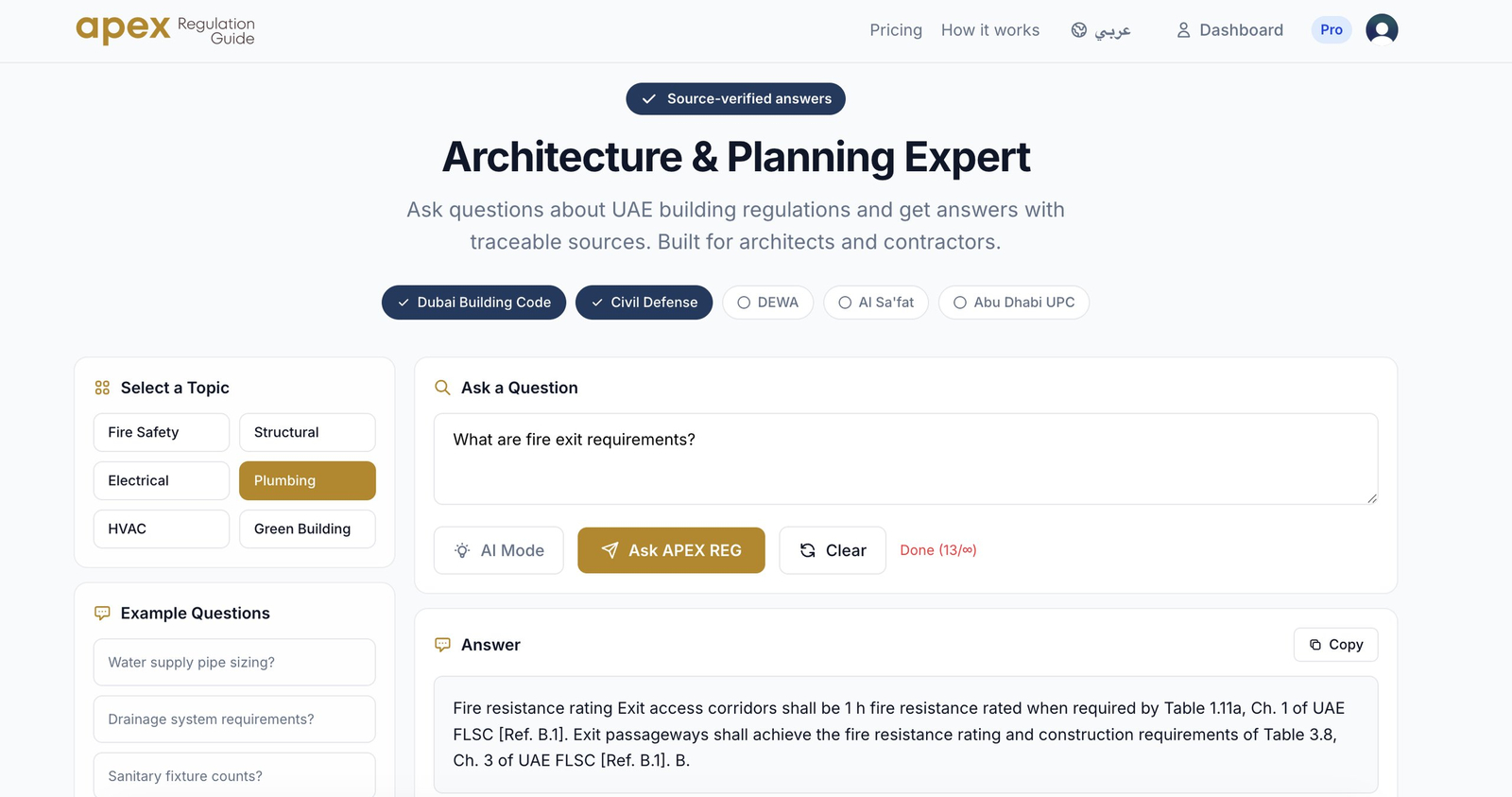Enable the DEWA source filter
The height and width of the screenshot is (797, 1512).
767,303
